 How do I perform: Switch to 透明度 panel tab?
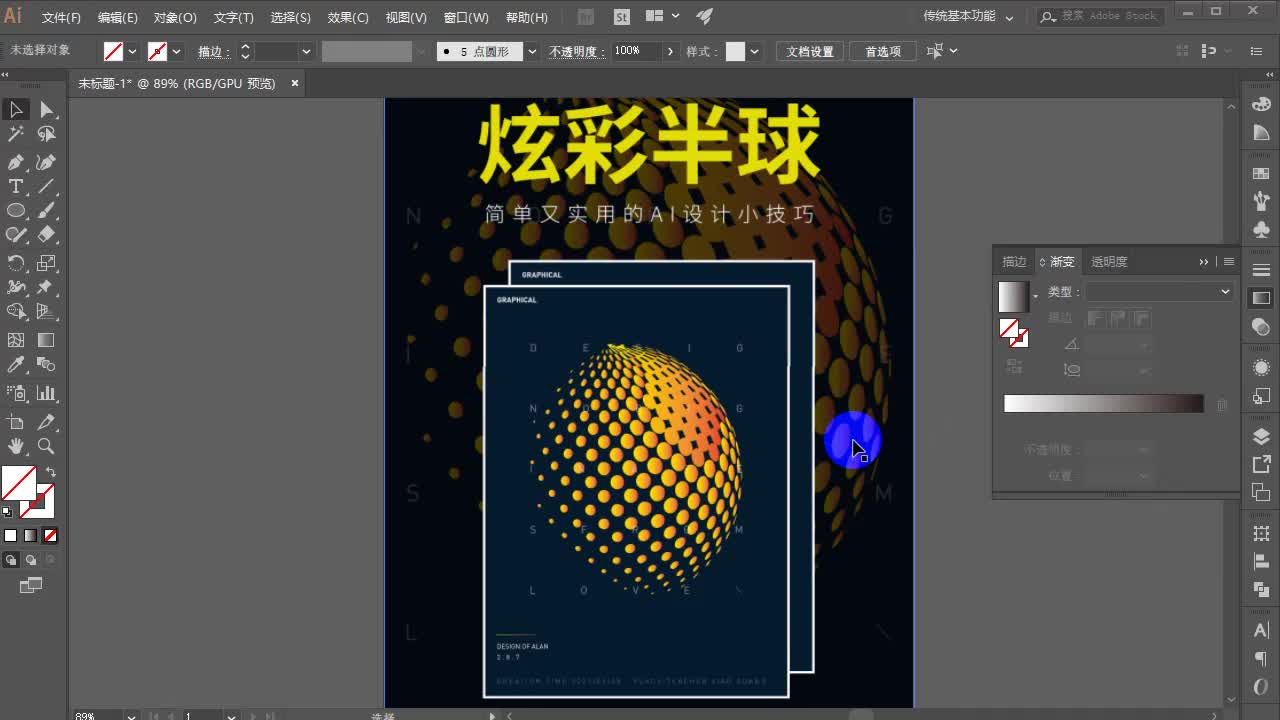(x=1109, y=262)
